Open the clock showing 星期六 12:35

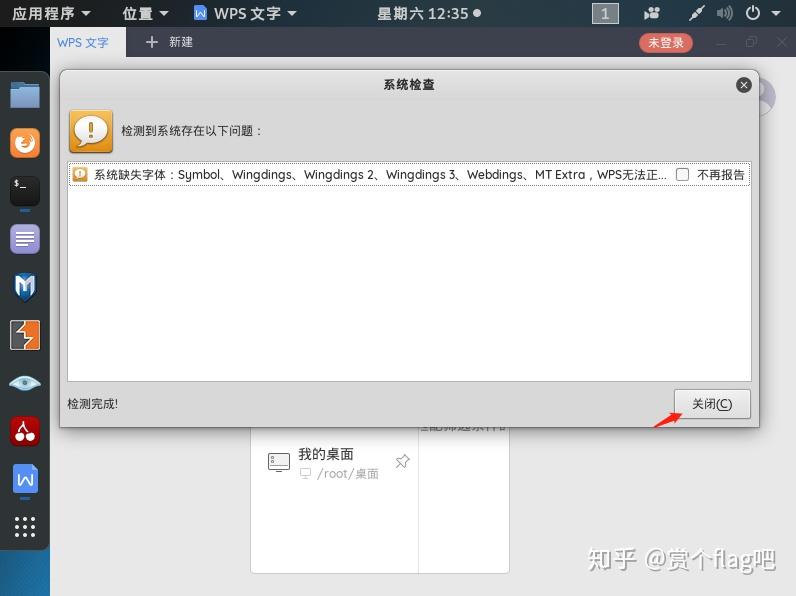[x=429, y=13]
